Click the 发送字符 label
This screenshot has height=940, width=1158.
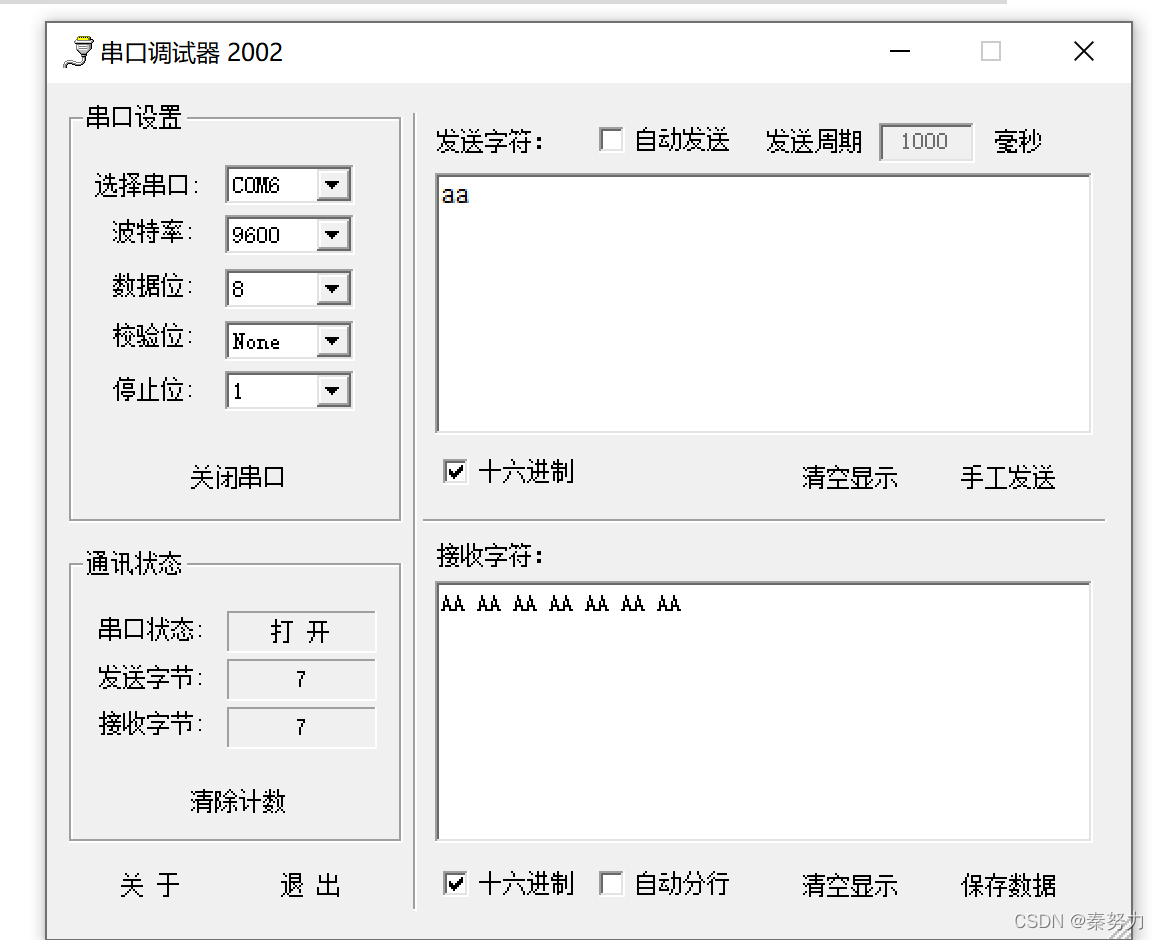pos(490,141)
